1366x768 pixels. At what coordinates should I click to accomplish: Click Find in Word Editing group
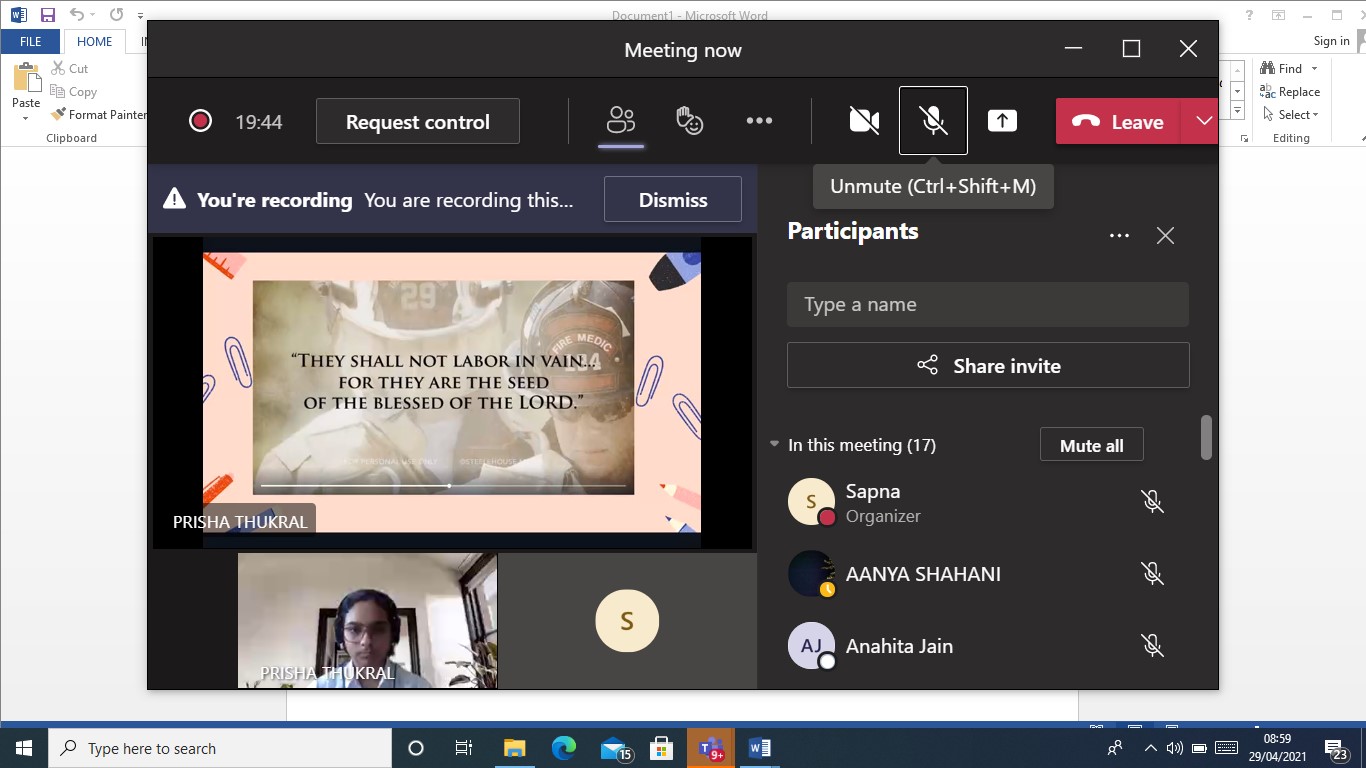(x=1281, y=68)
